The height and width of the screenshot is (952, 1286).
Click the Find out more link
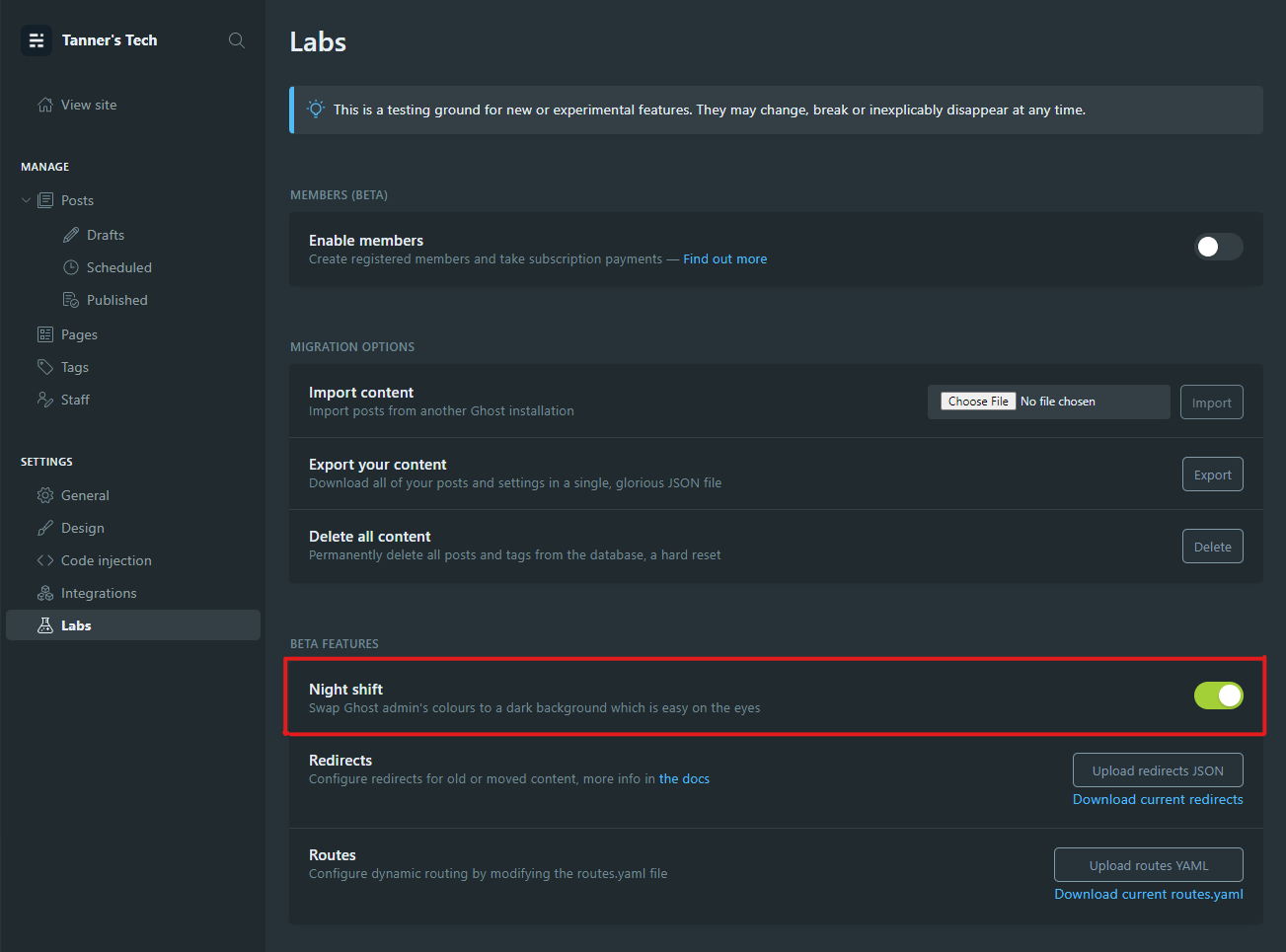pos(725,259)
